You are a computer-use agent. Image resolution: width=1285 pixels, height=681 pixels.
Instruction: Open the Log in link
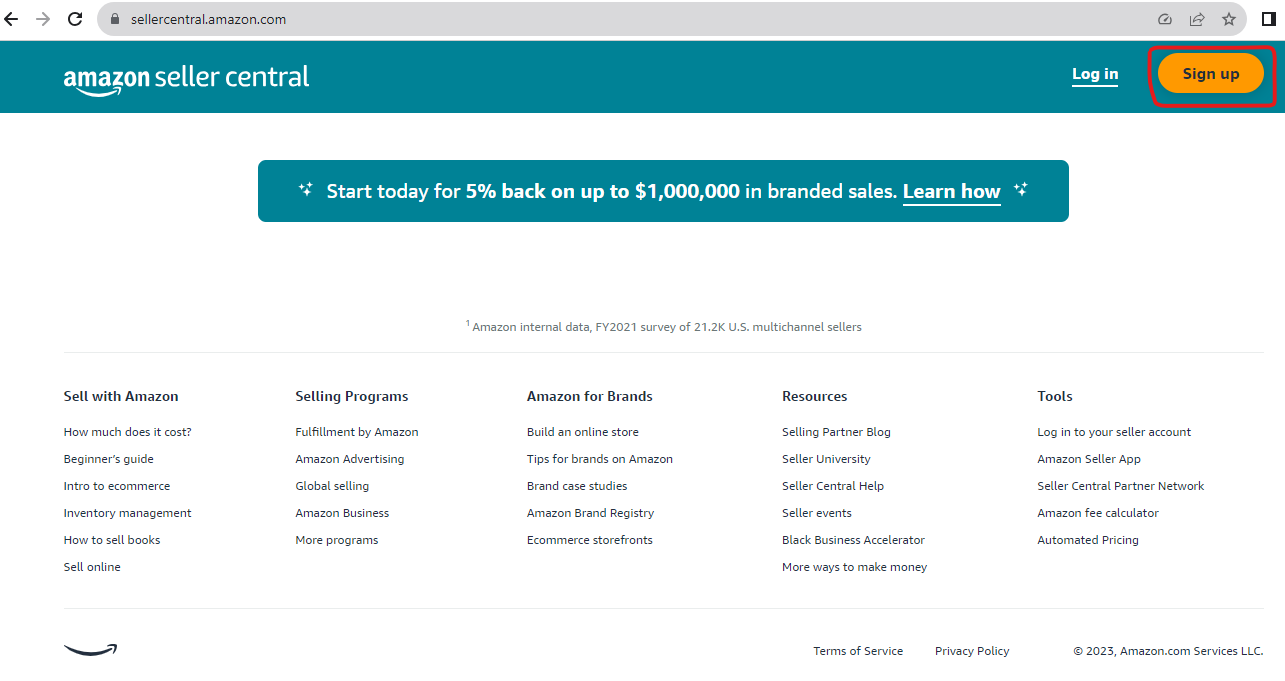1095,74
